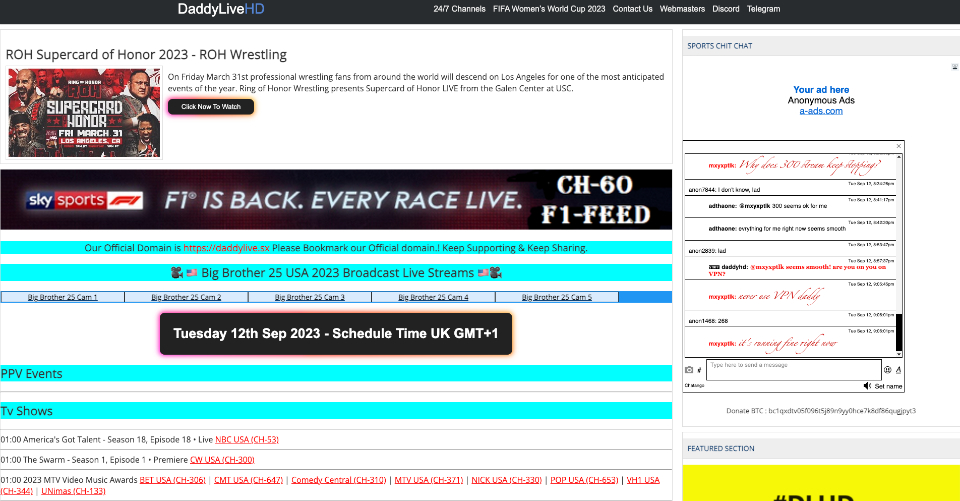
Task: Open POP USA (CH-653) stream
Action: point(584,480)
